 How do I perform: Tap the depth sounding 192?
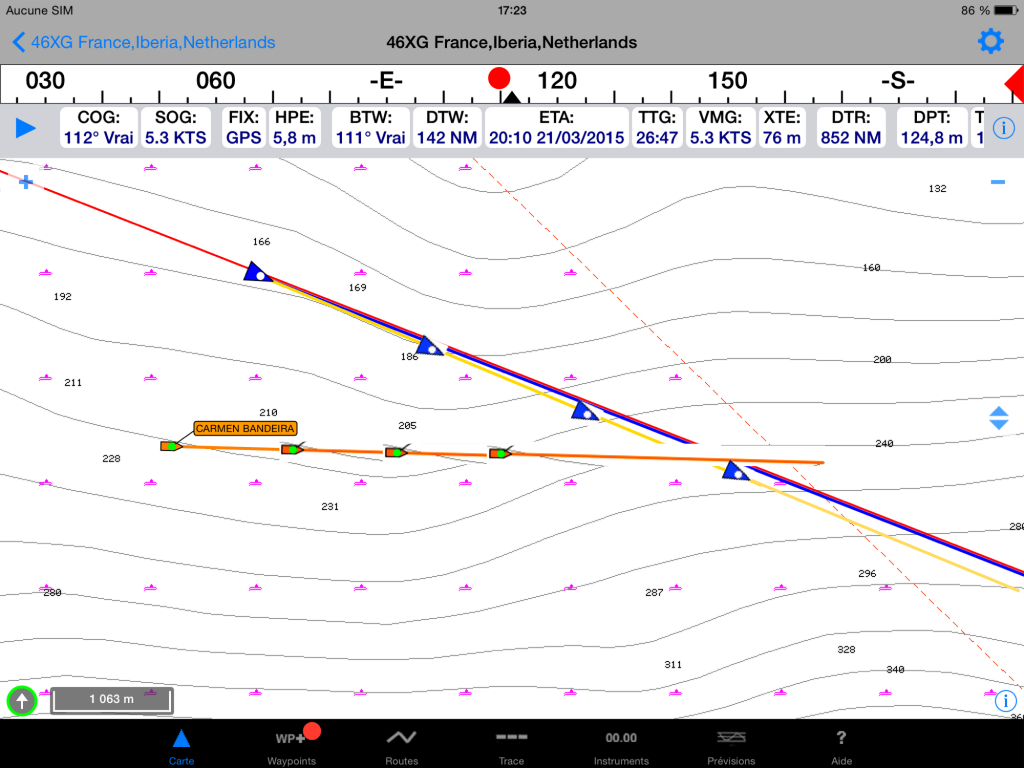[x=62, y=296]
